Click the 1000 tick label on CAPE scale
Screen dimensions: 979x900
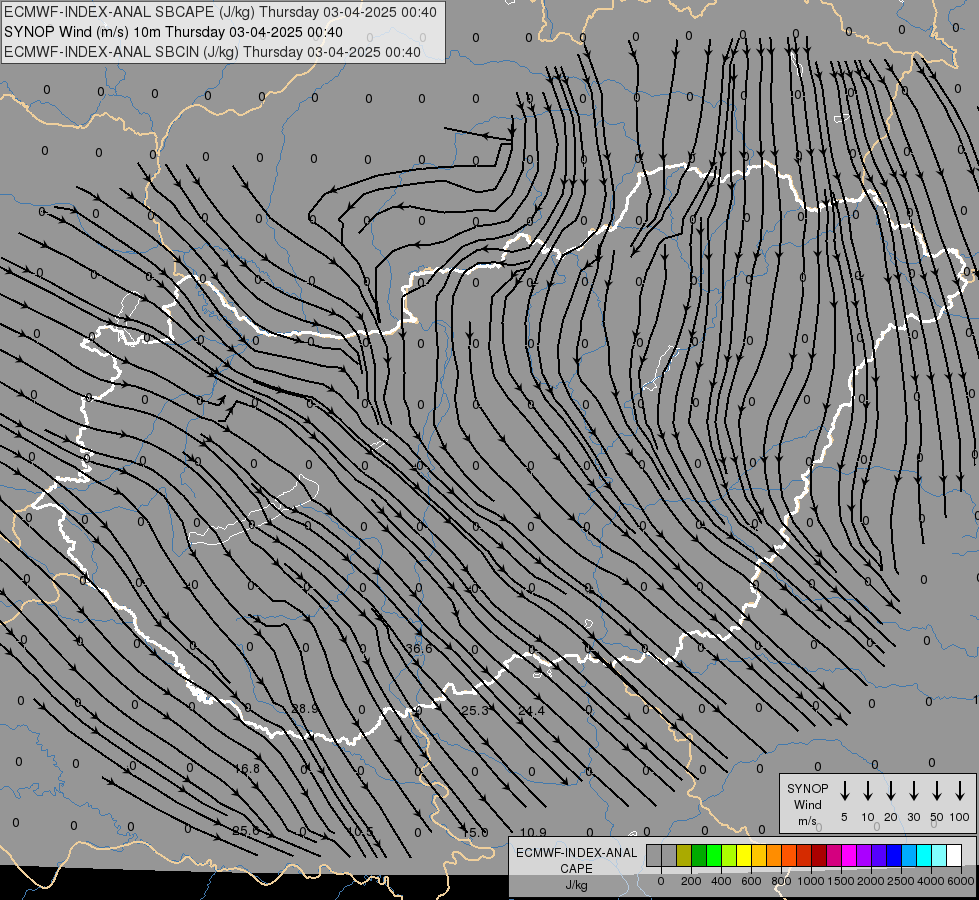point(810,881)
